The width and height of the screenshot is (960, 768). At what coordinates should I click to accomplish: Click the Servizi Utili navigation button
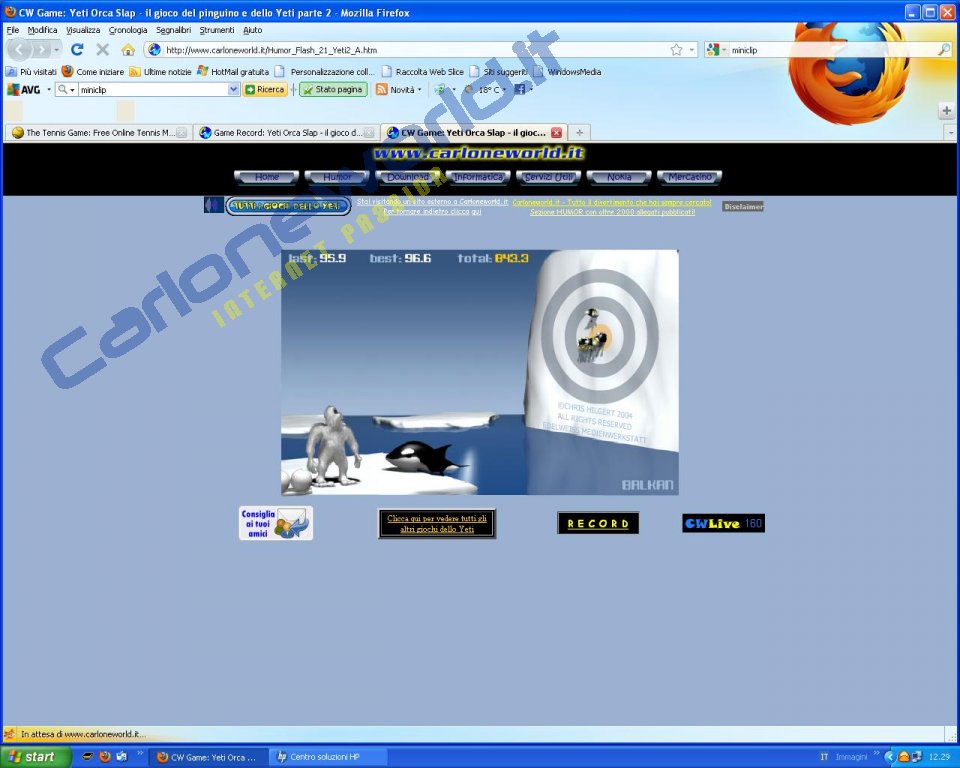[549, 177]
